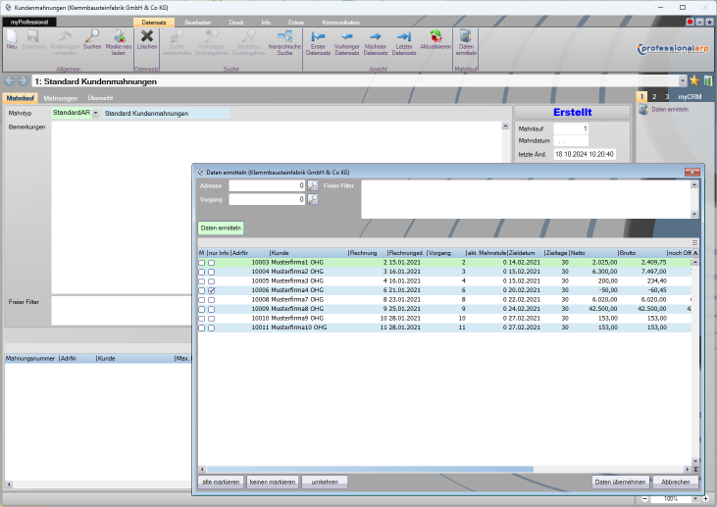Viewport: 717px width, 507px height.
Task: Click the umkehren button
Action: coord(325,482)
